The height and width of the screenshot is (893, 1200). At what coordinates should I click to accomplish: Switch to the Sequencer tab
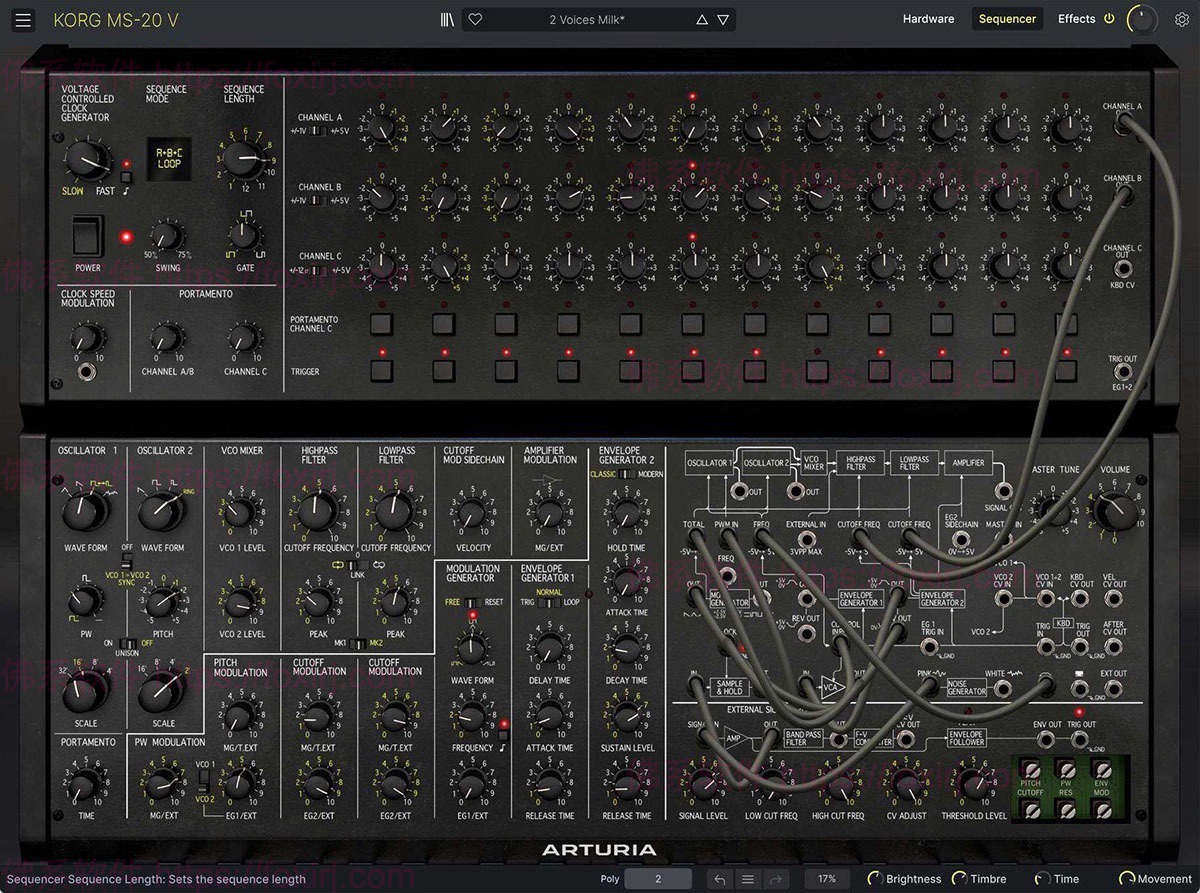click(1007, 19)
